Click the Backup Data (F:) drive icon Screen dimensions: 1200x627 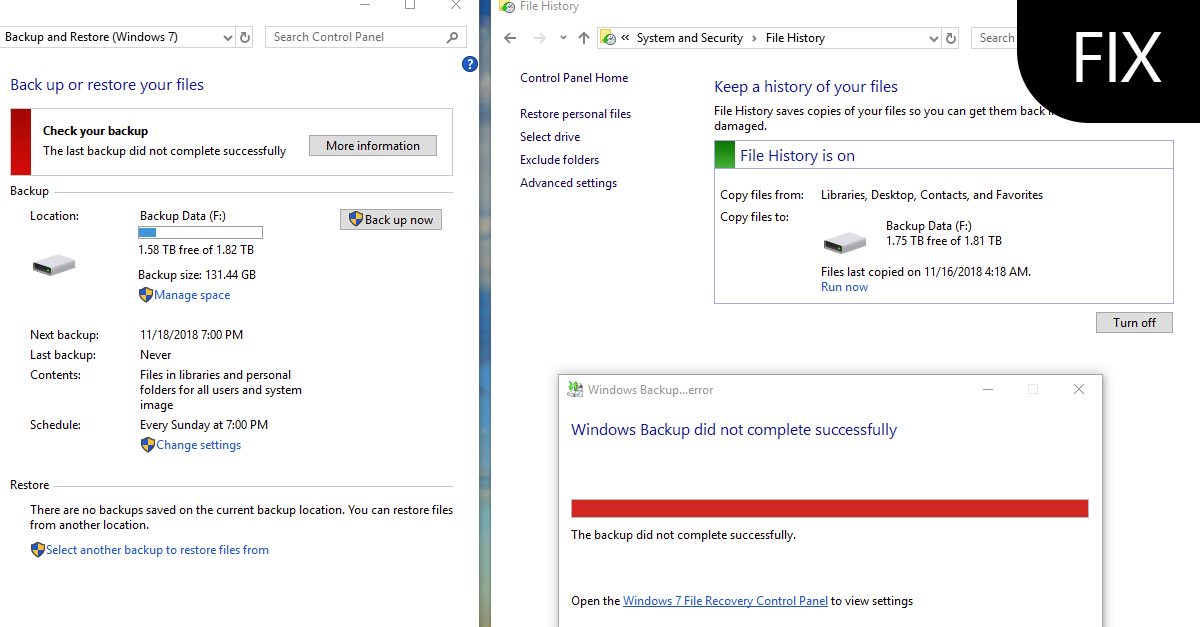coord(54,264)
